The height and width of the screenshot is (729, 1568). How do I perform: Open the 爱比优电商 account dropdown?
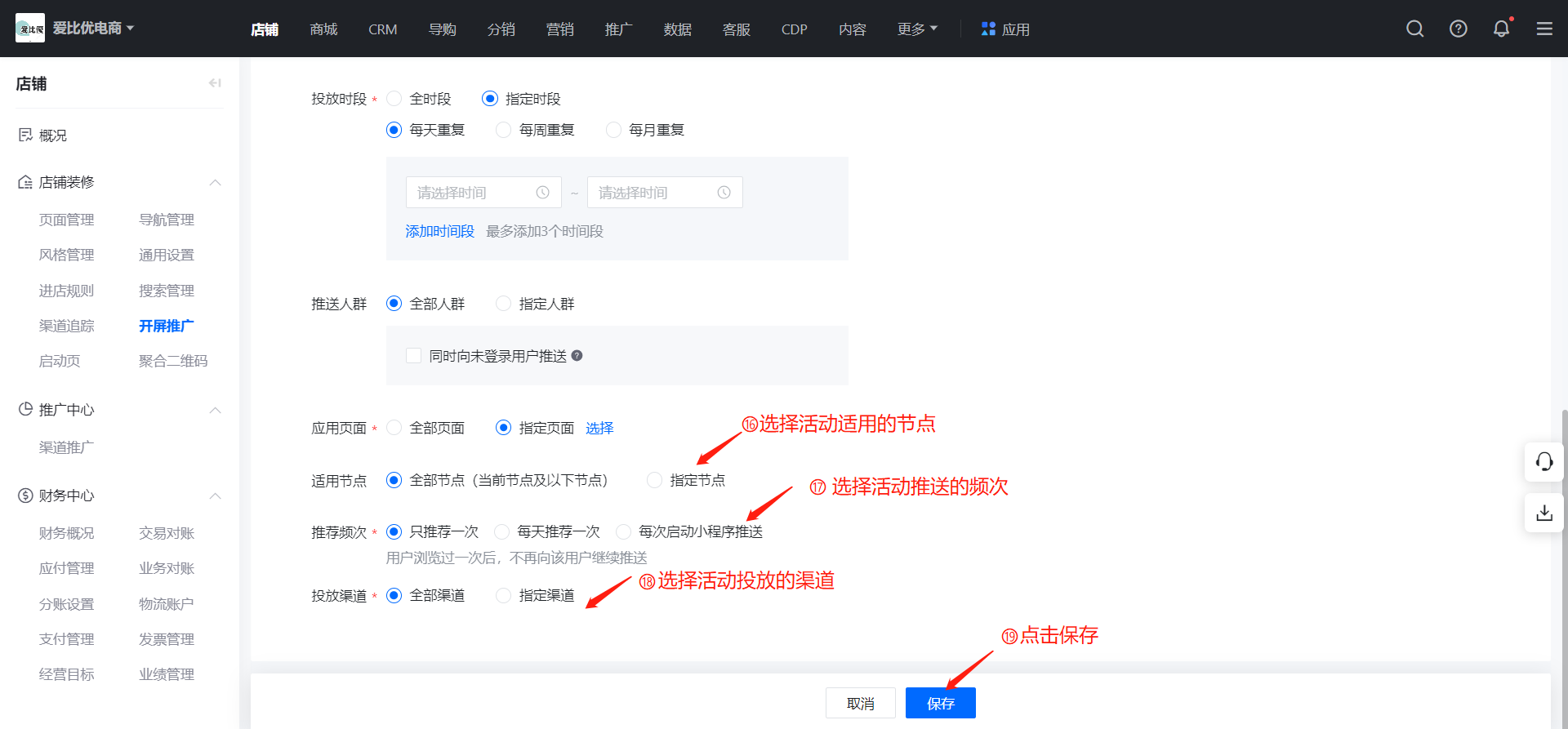coord(94,29)
